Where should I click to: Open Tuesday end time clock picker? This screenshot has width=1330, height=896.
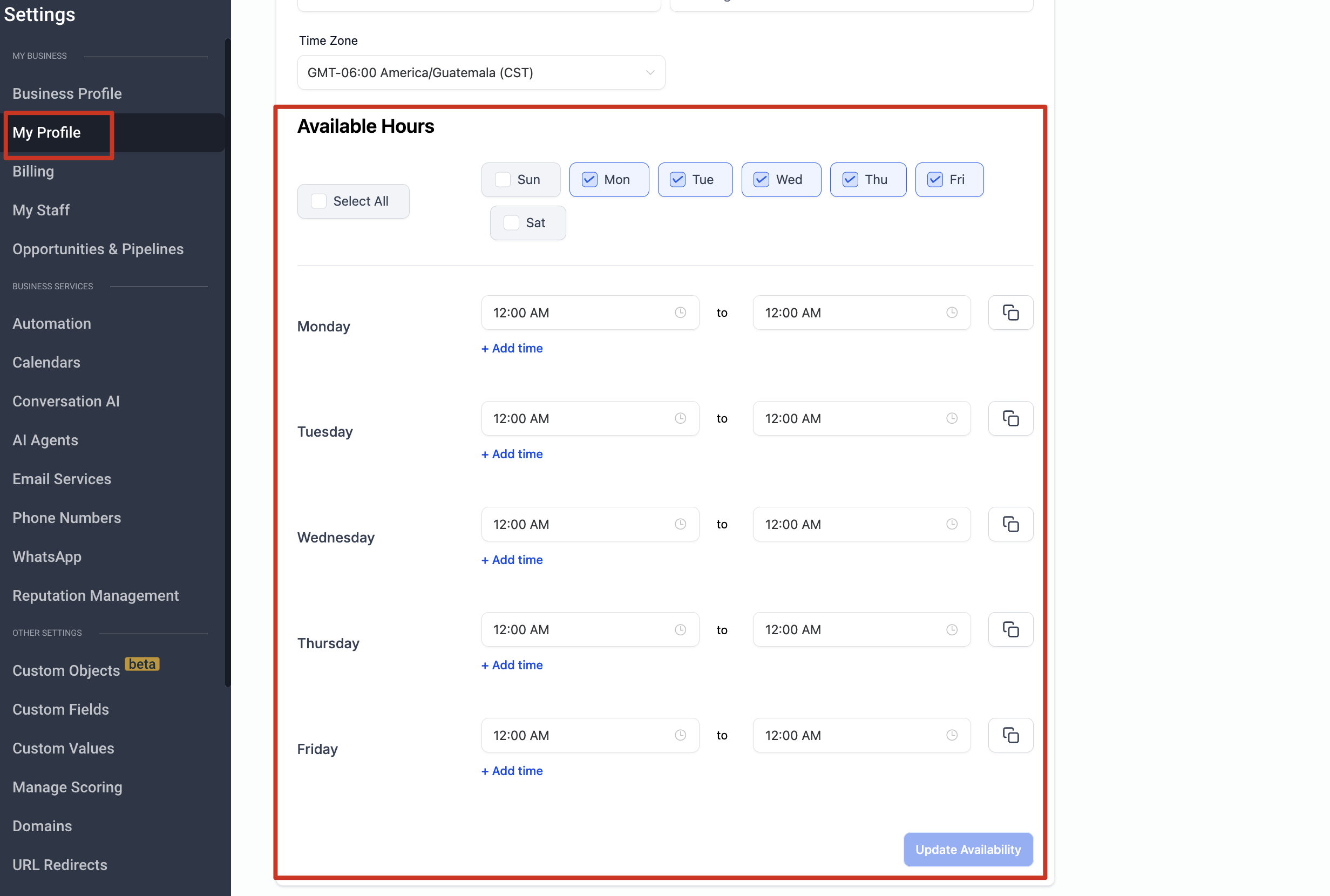951,418
